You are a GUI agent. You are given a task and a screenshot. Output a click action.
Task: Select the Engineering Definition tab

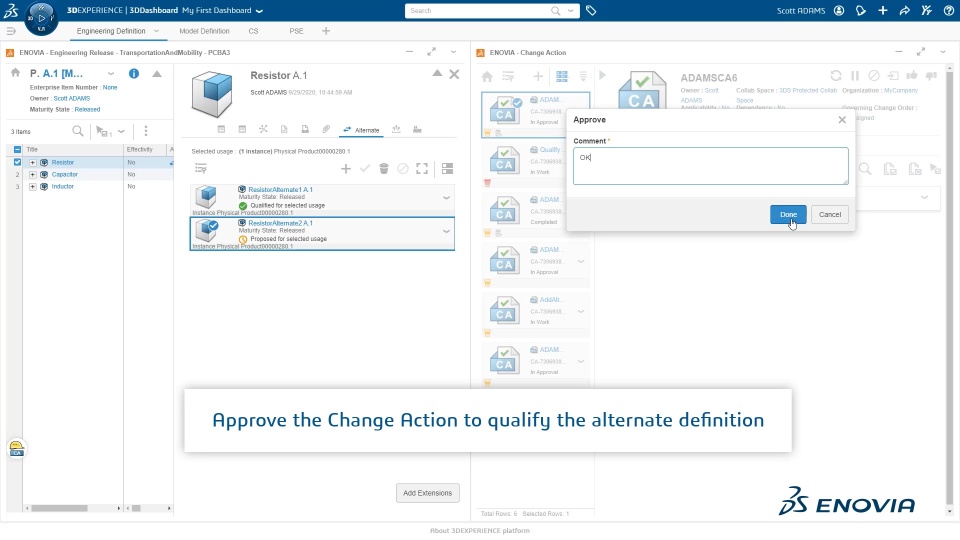tap(111, 31)
